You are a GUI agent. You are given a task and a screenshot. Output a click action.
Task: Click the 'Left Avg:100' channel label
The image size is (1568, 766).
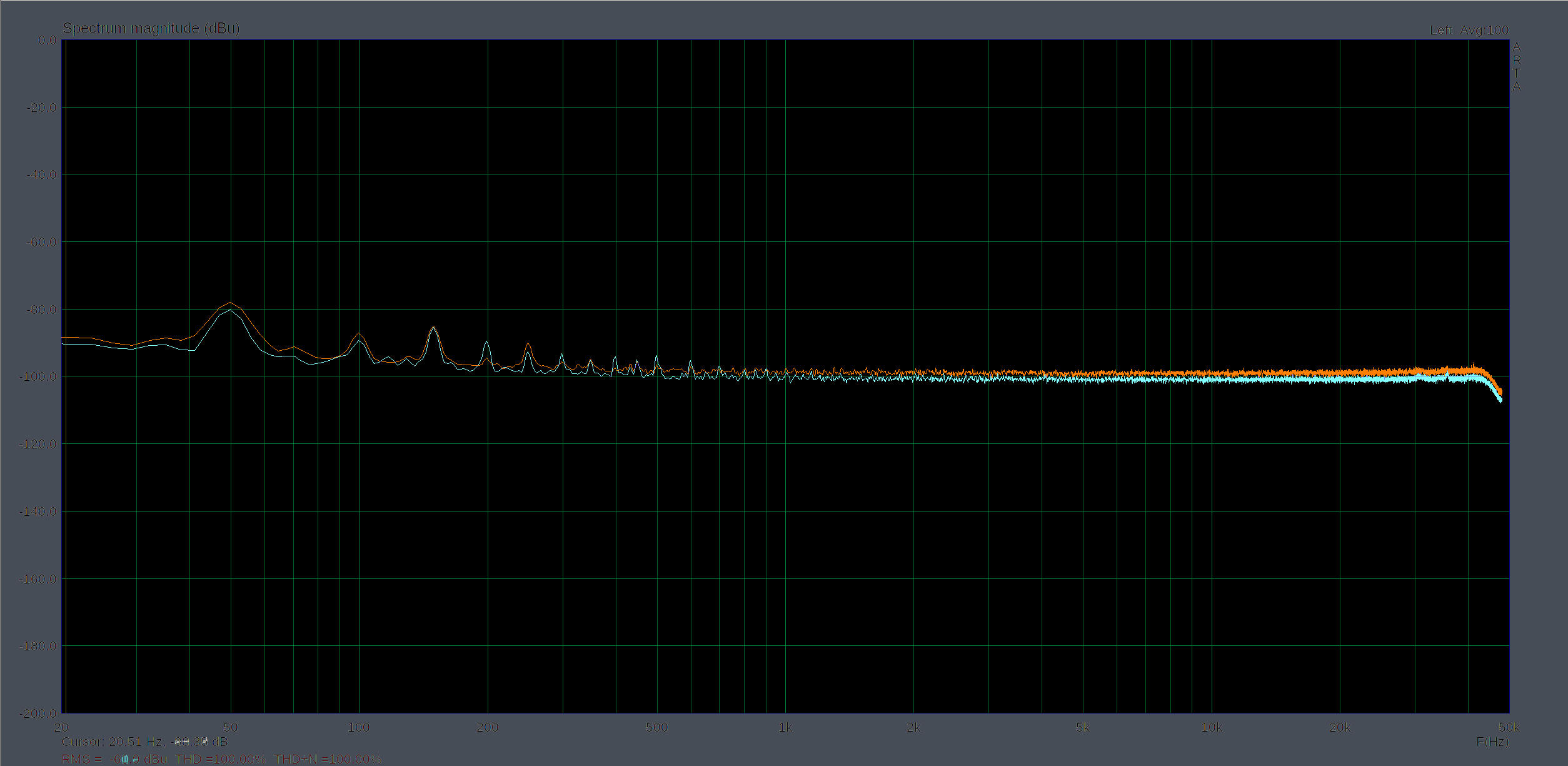1469,30
